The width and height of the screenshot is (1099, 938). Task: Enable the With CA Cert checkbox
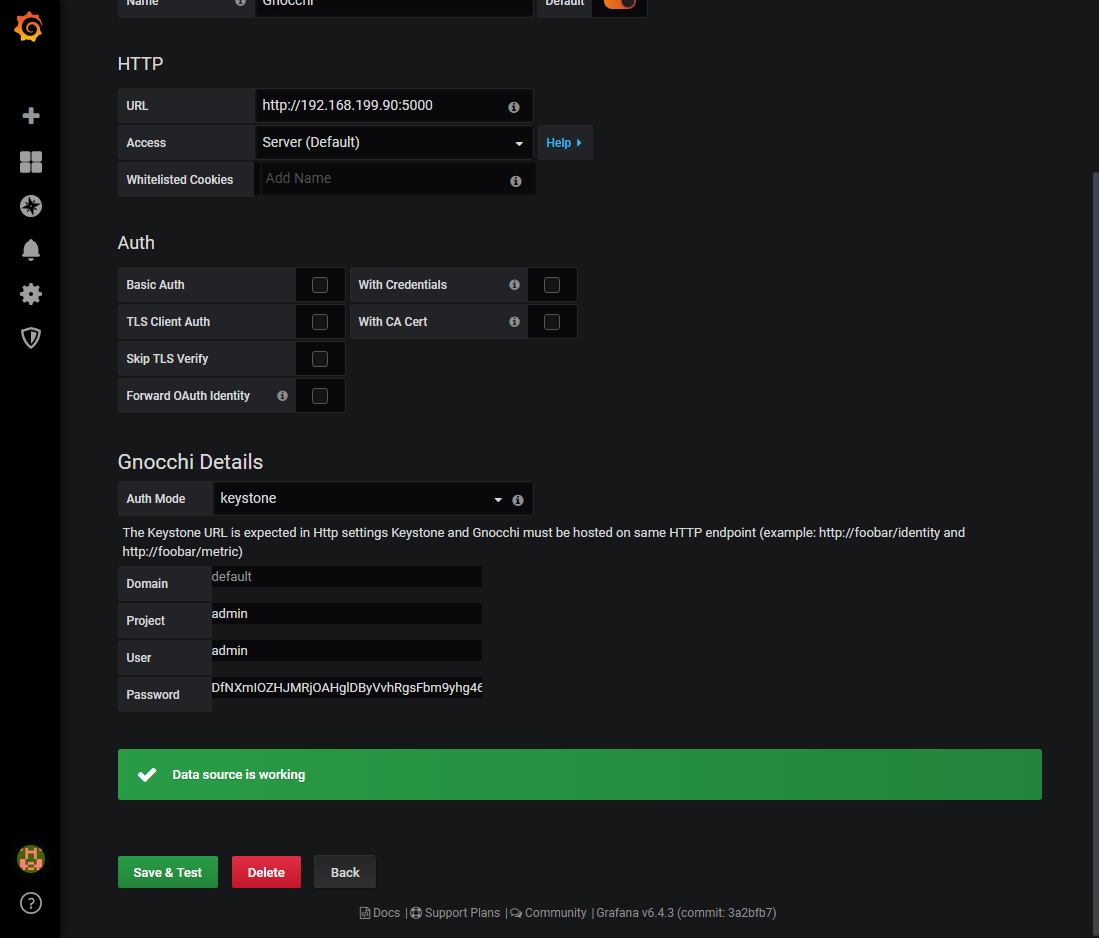pos(552,321)
